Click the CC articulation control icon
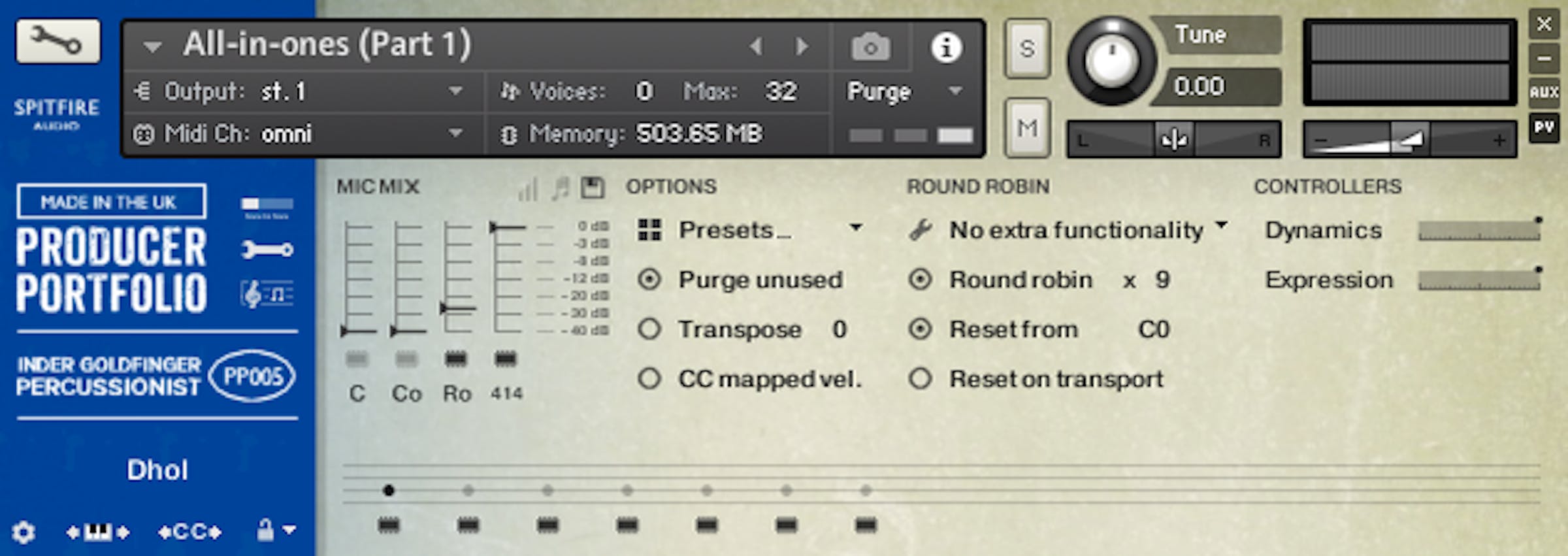Screen dimensions: 1568x556 tap(190, 532)
